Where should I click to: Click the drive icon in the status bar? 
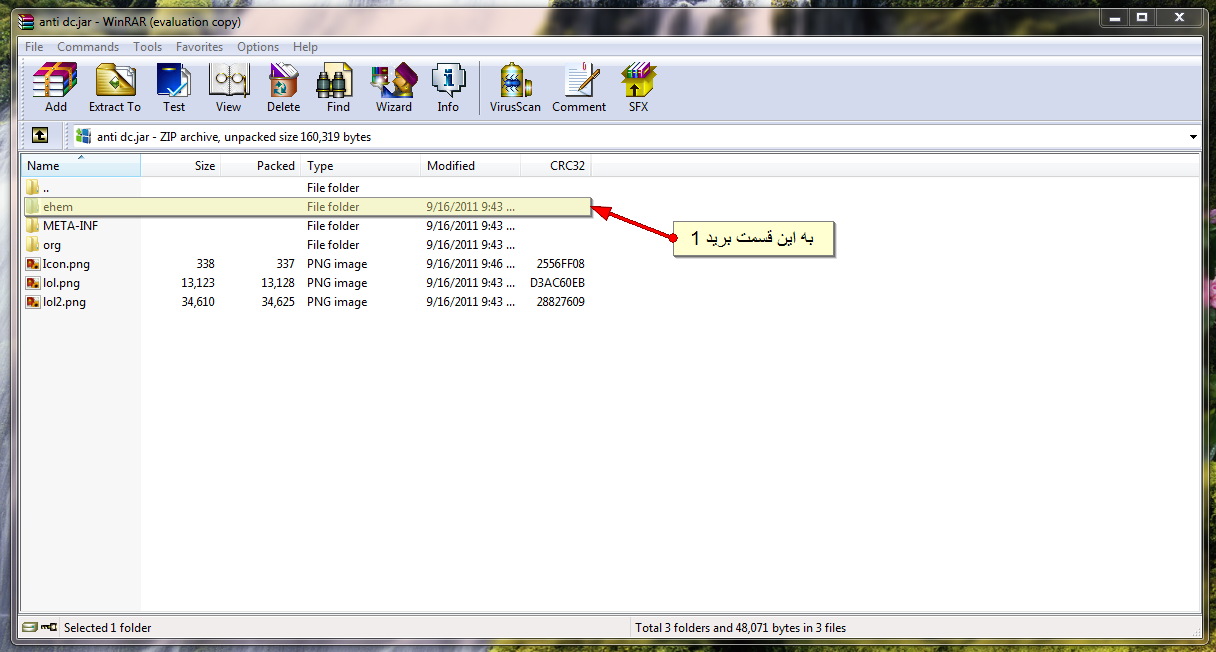click(30, 628)
